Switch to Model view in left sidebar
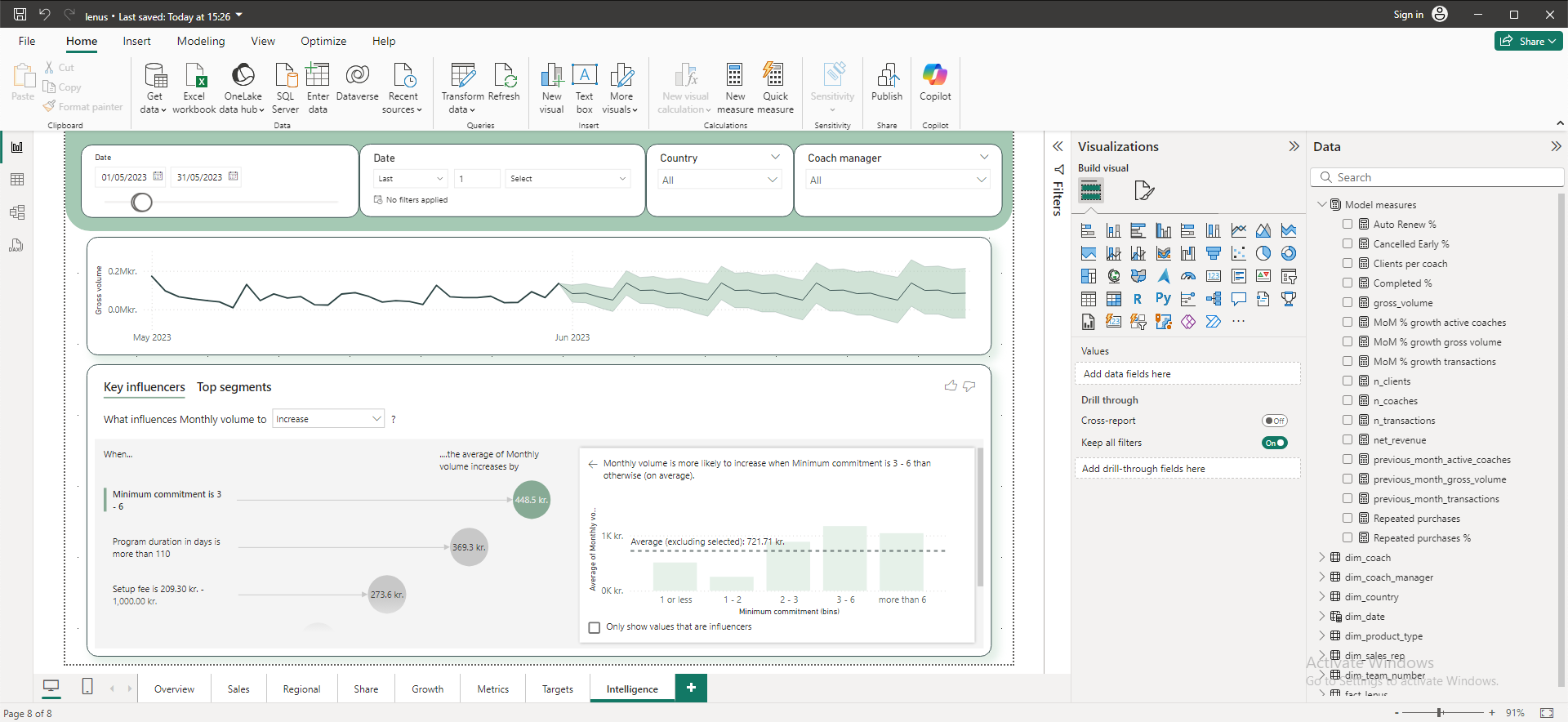This screenshot has width=1568, height=722. click(x=17, y=212)
